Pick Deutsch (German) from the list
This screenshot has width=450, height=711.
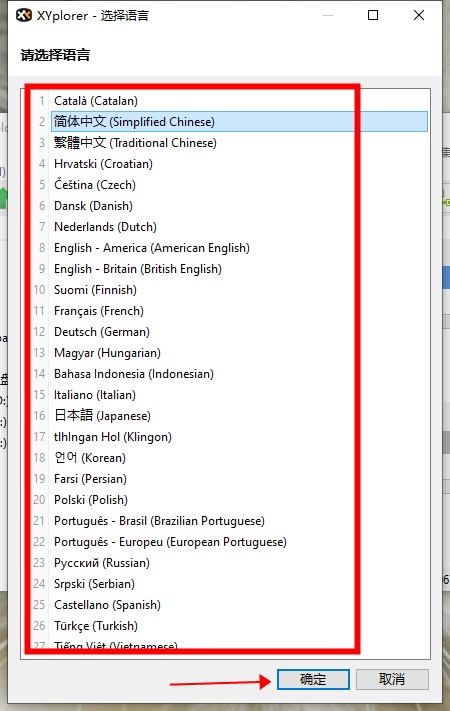(x=102, y=331)
